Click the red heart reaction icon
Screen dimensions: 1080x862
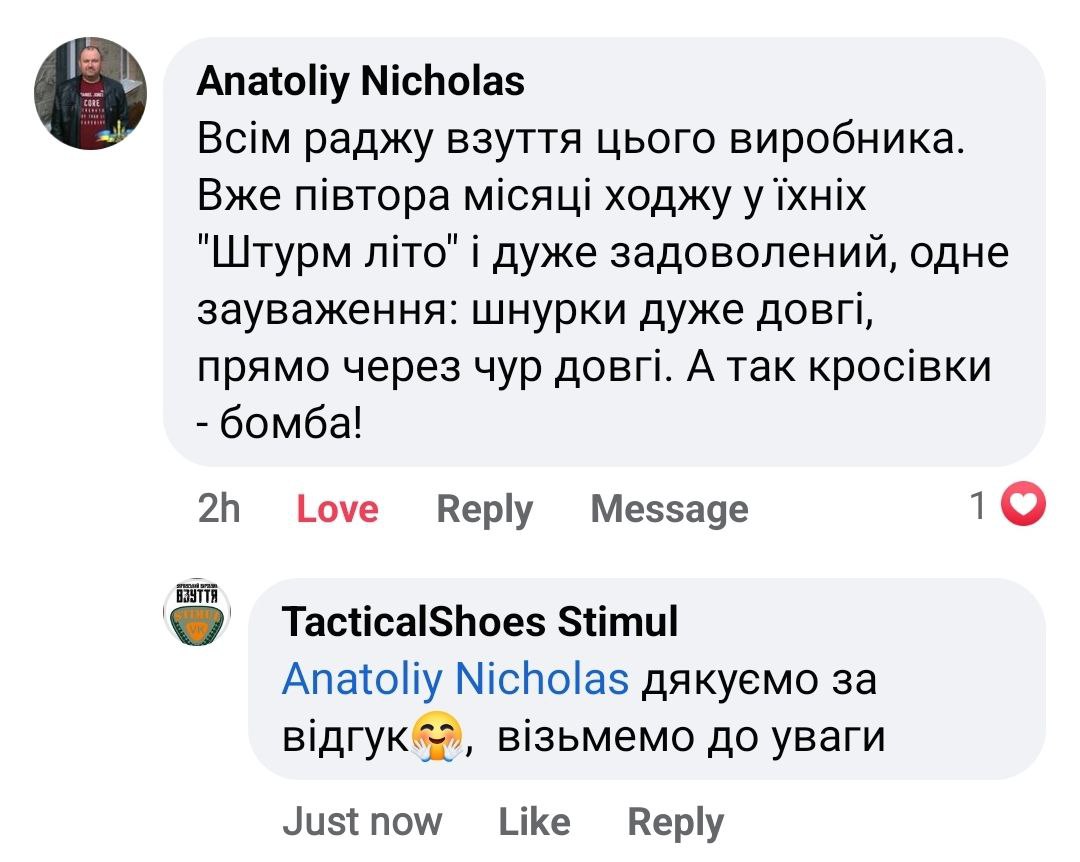[x=1022, y=508]
